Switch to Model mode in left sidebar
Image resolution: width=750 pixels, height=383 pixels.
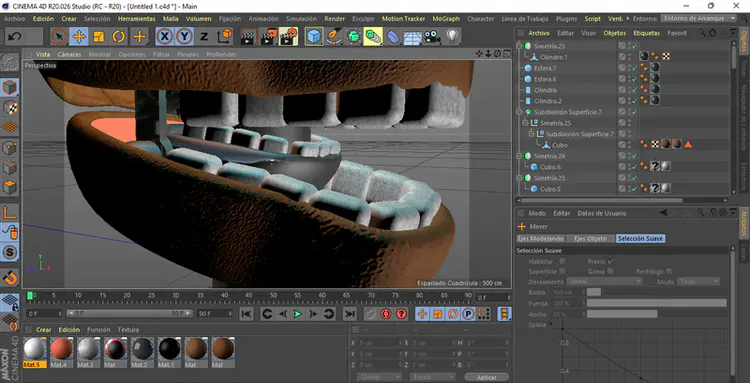(x=10, y=88)
